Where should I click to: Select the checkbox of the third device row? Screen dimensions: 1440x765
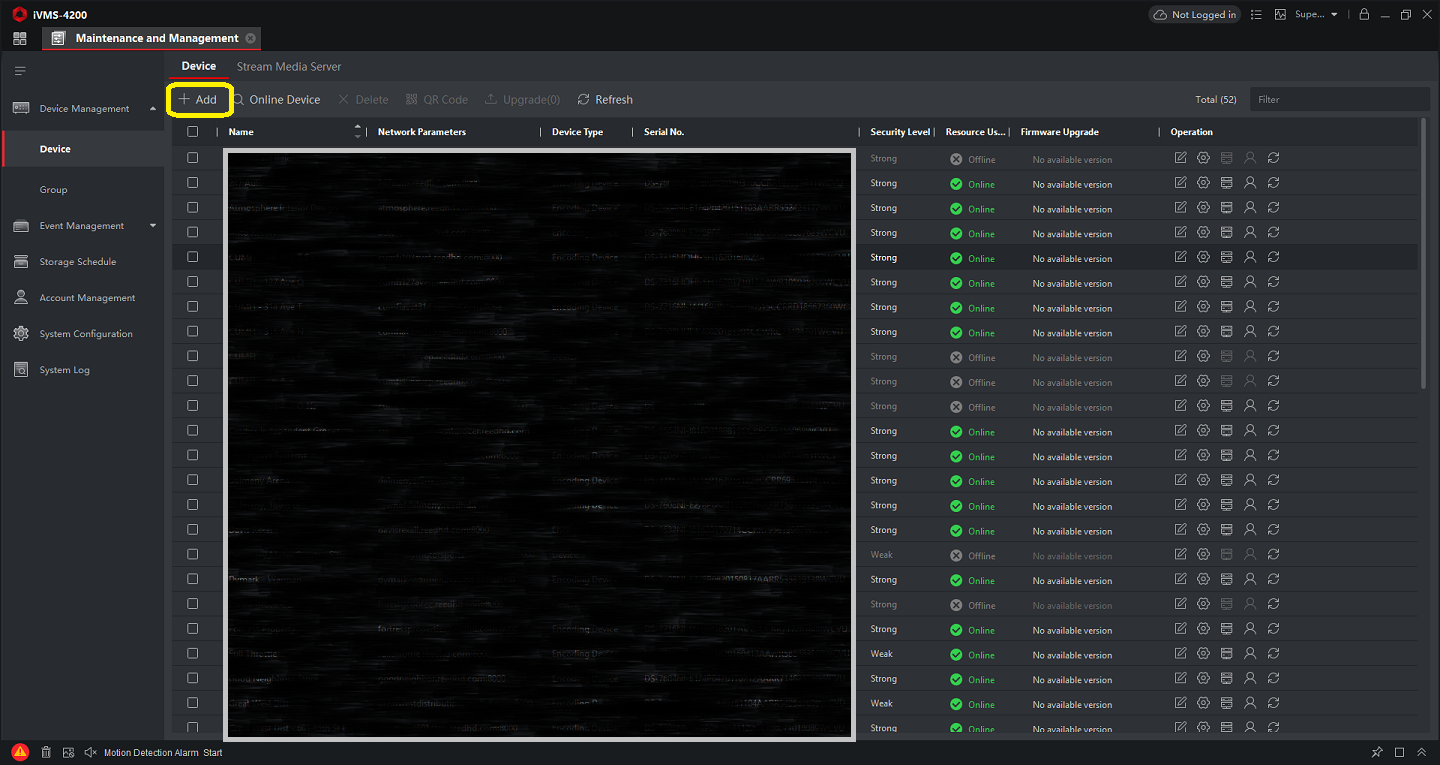(x=193, y=208)
